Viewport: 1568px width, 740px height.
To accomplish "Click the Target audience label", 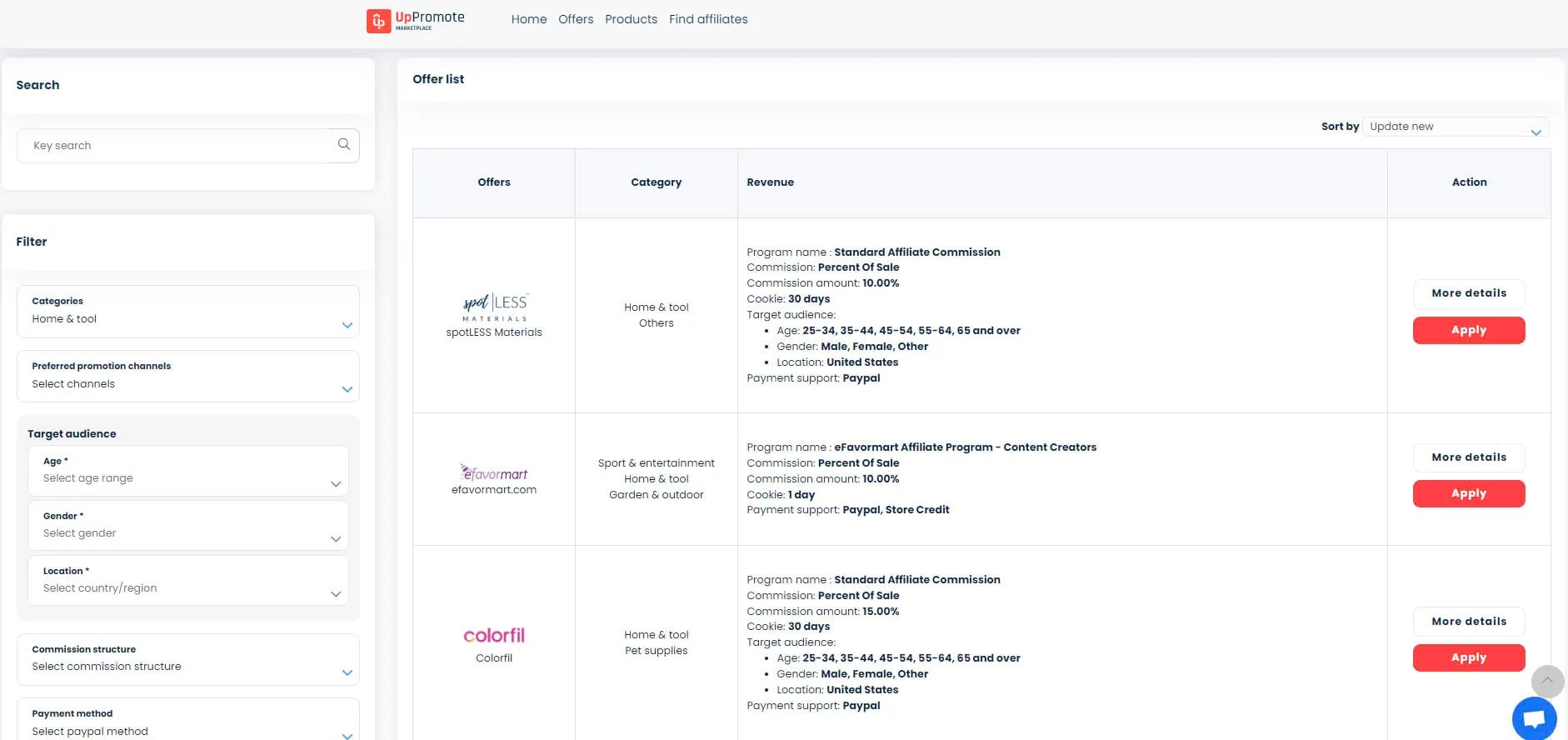I will [72, 434].
